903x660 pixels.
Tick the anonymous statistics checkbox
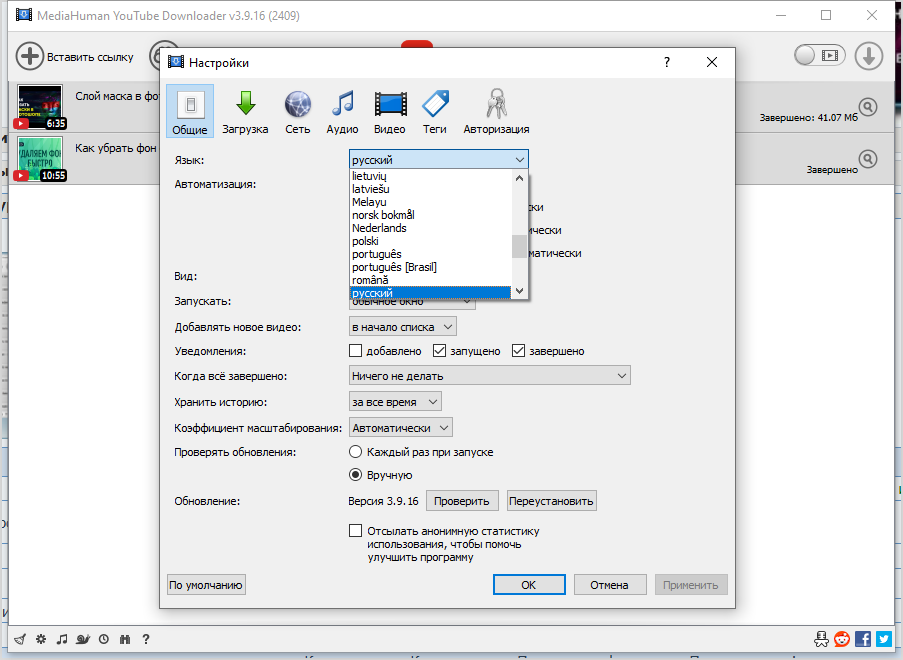(355, 531)
